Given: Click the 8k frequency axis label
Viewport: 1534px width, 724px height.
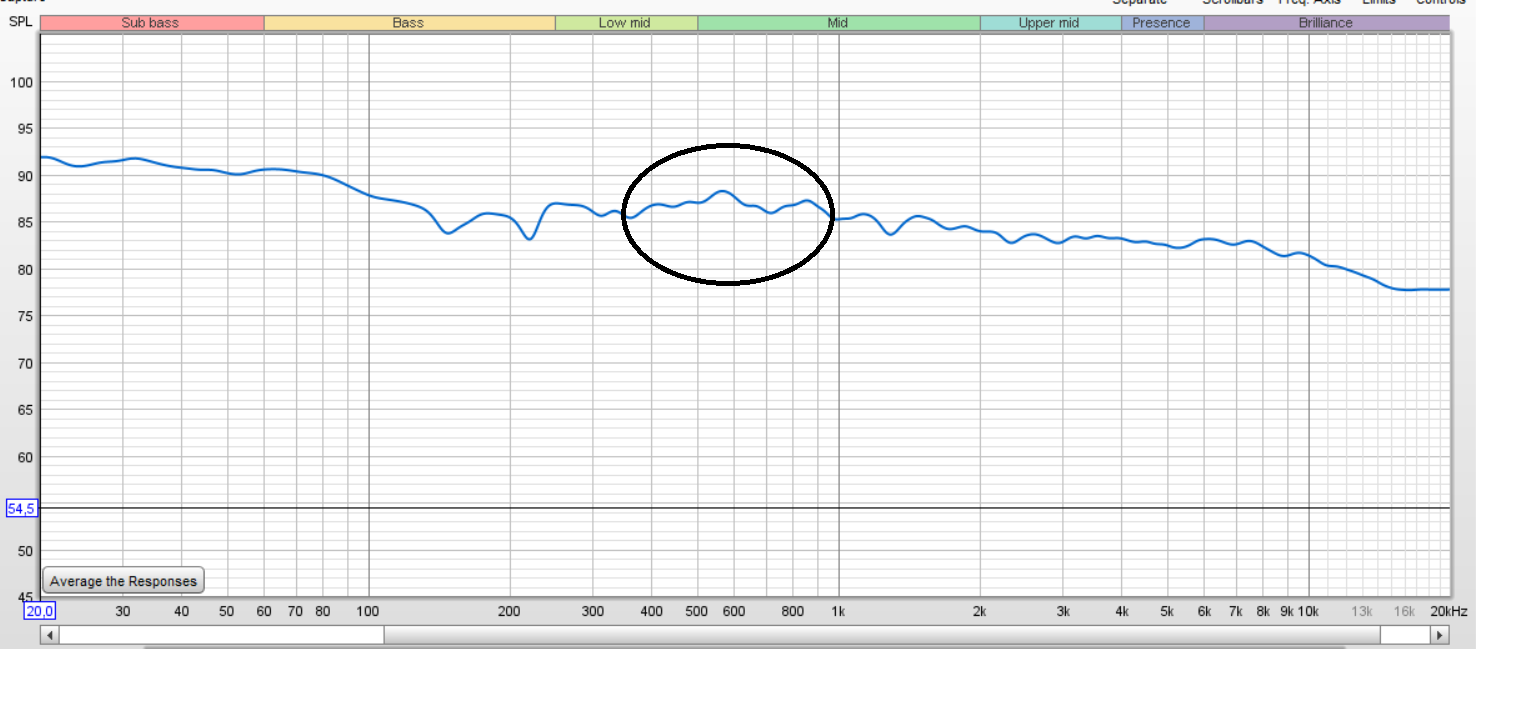Looking at the screenshot, I should tap(1263, 611).
